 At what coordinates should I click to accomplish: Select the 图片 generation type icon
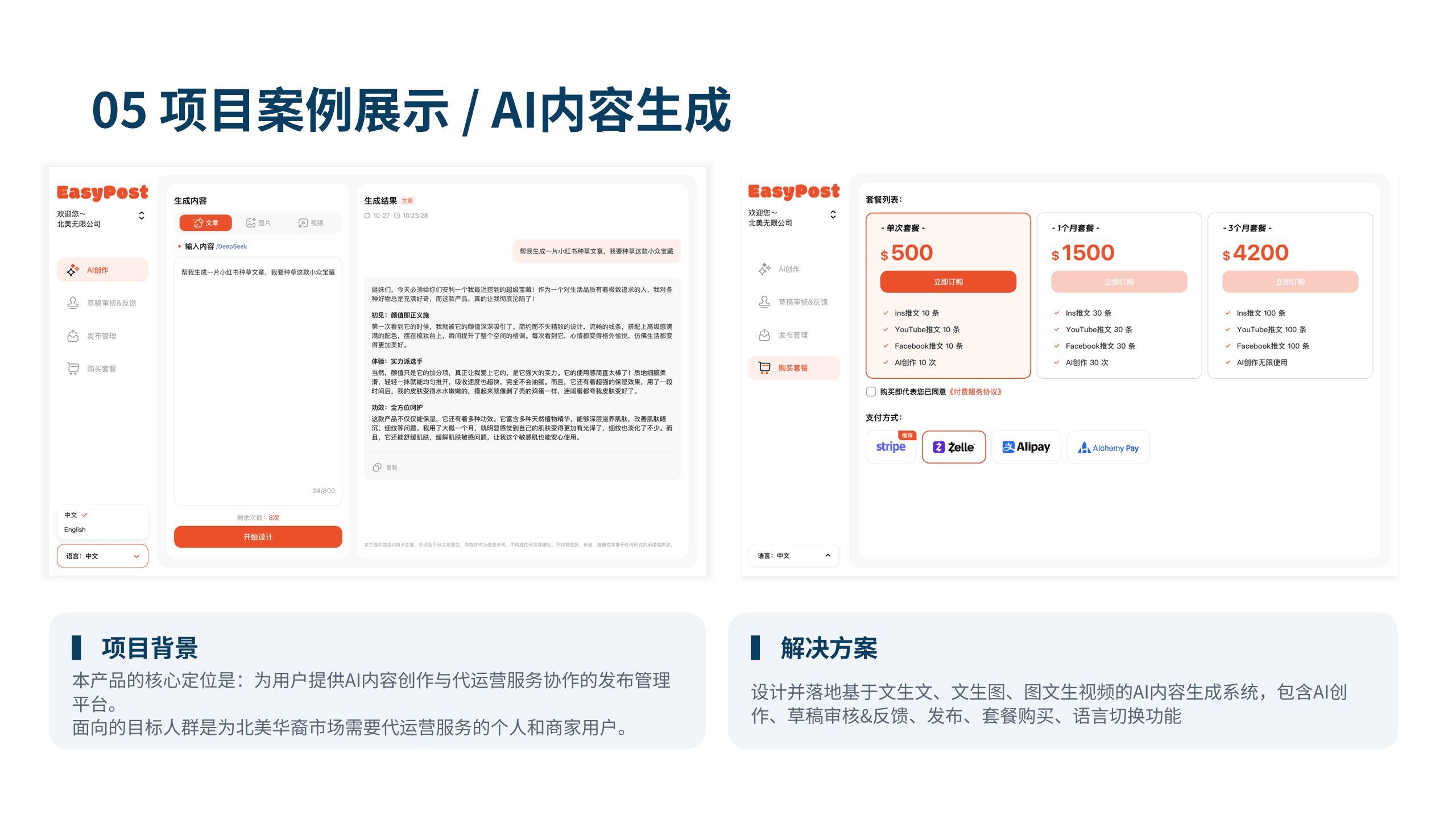(x=250, y=222)
